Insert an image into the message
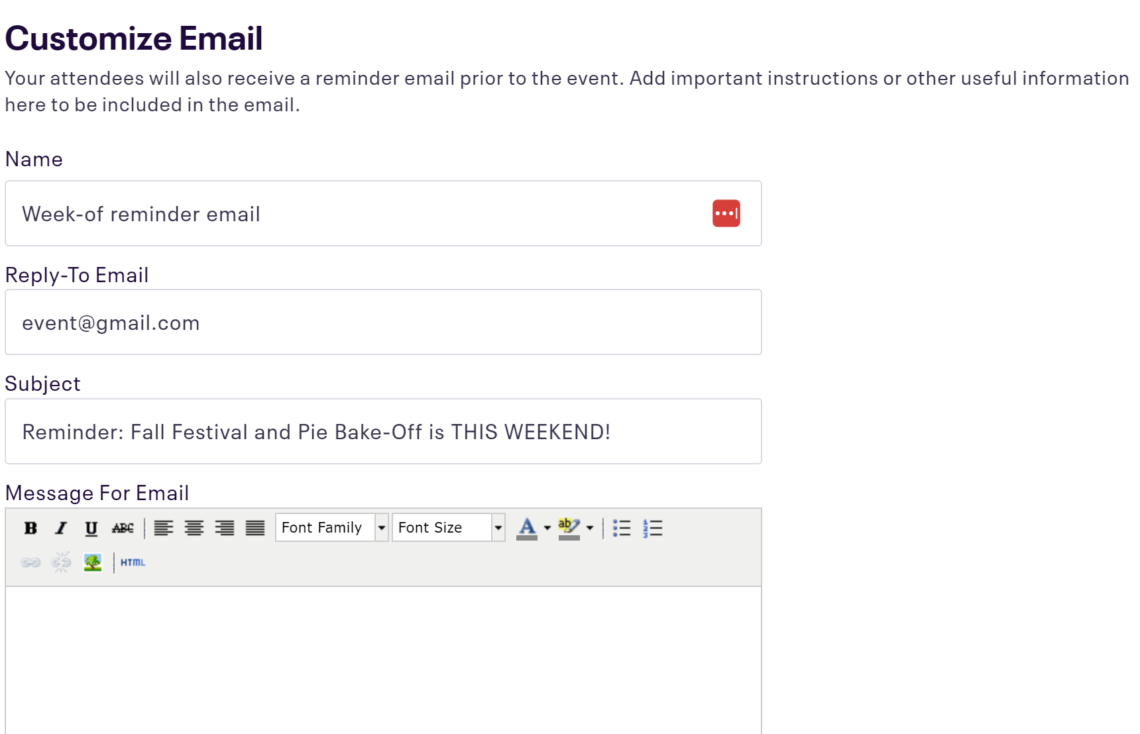1140x734 pixels. (90, 561)
